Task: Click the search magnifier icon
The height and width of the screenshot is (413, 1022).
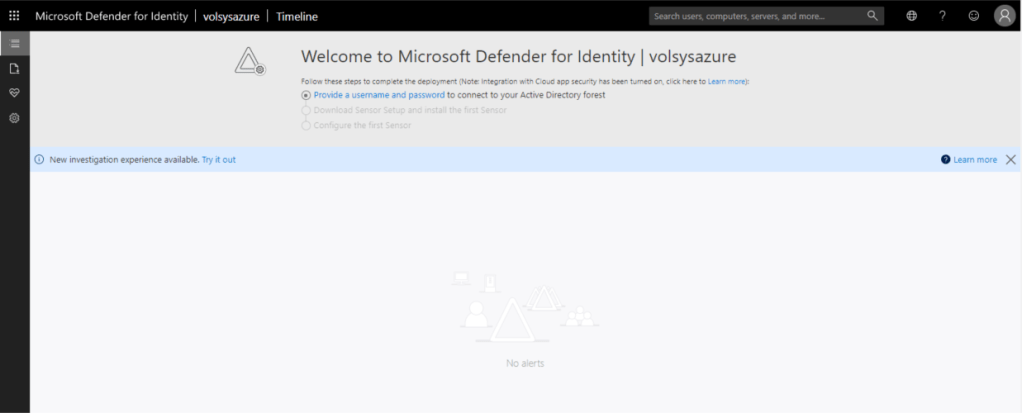Action: (x=872, y=16)
